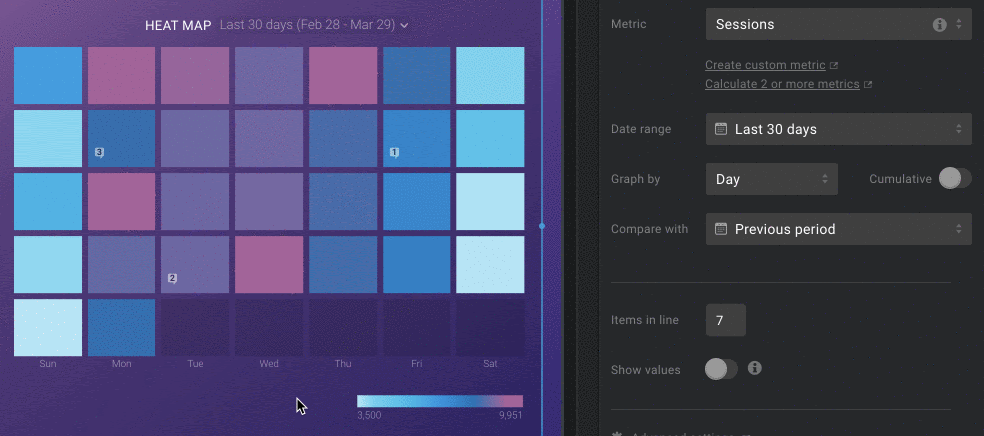This screenshot has height=436, width=984.
Task: Click external link icon beside Create custom metric
Action: click(834, 66)
